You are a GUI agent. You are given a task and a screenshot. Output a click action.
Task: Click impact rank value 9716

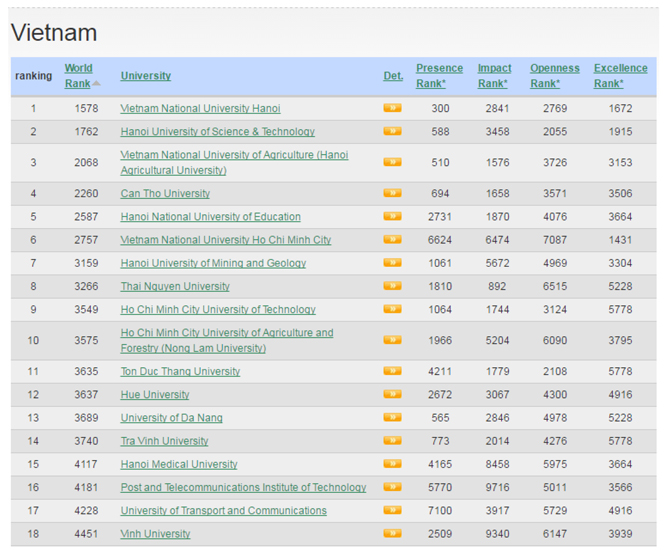point(497,487)
